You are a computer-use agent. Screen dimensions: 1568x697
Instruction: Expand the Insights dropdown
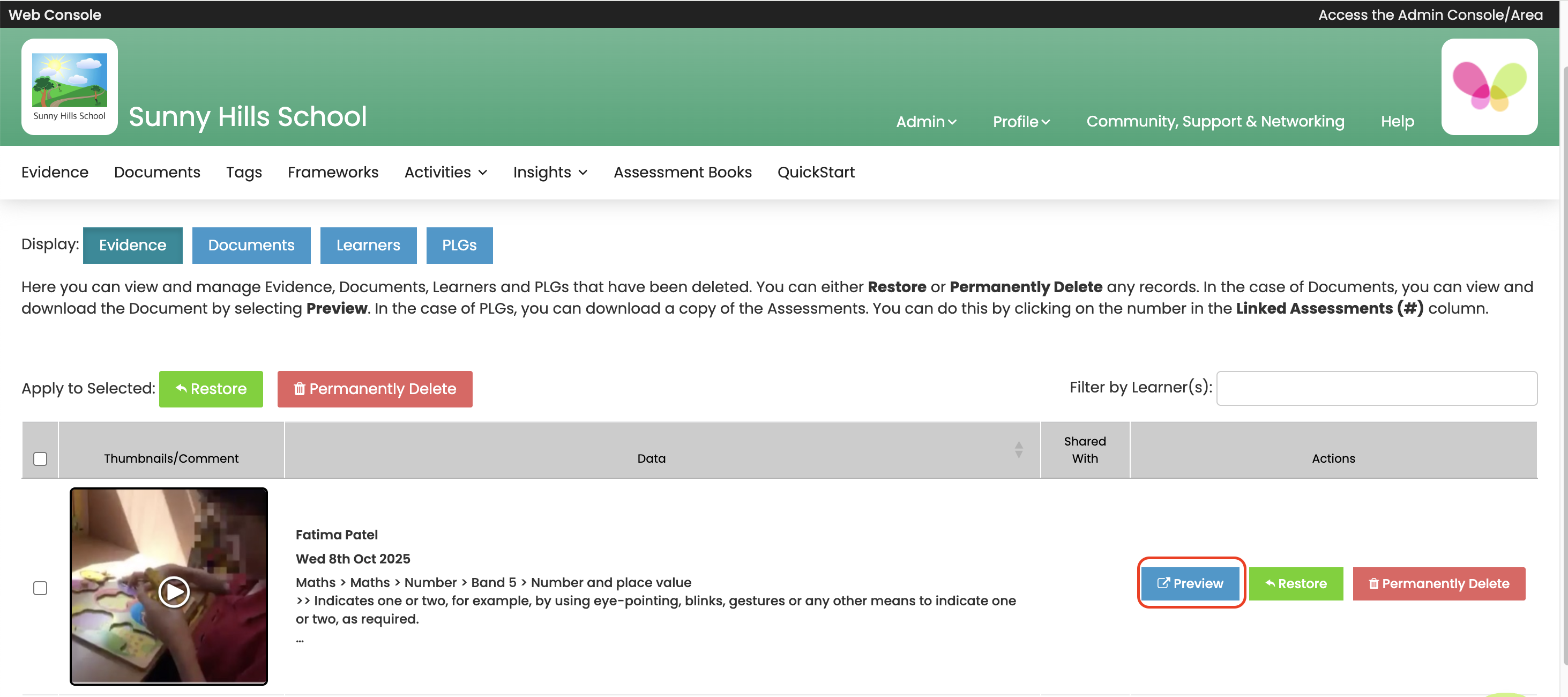pos(550,173)
